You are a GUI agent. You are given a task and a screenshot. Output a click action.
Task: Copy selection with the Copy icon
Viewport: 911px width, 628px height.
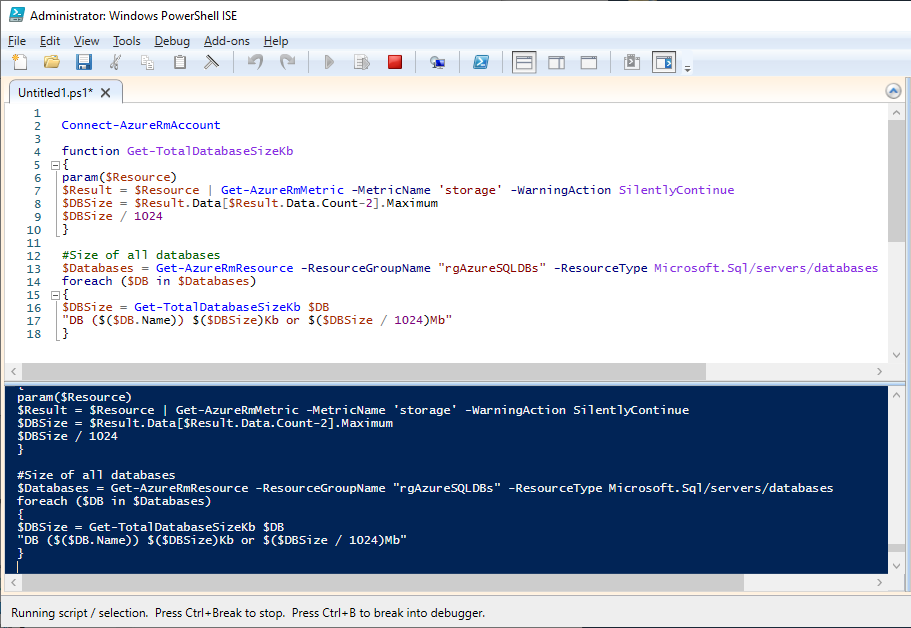[148, 62]
